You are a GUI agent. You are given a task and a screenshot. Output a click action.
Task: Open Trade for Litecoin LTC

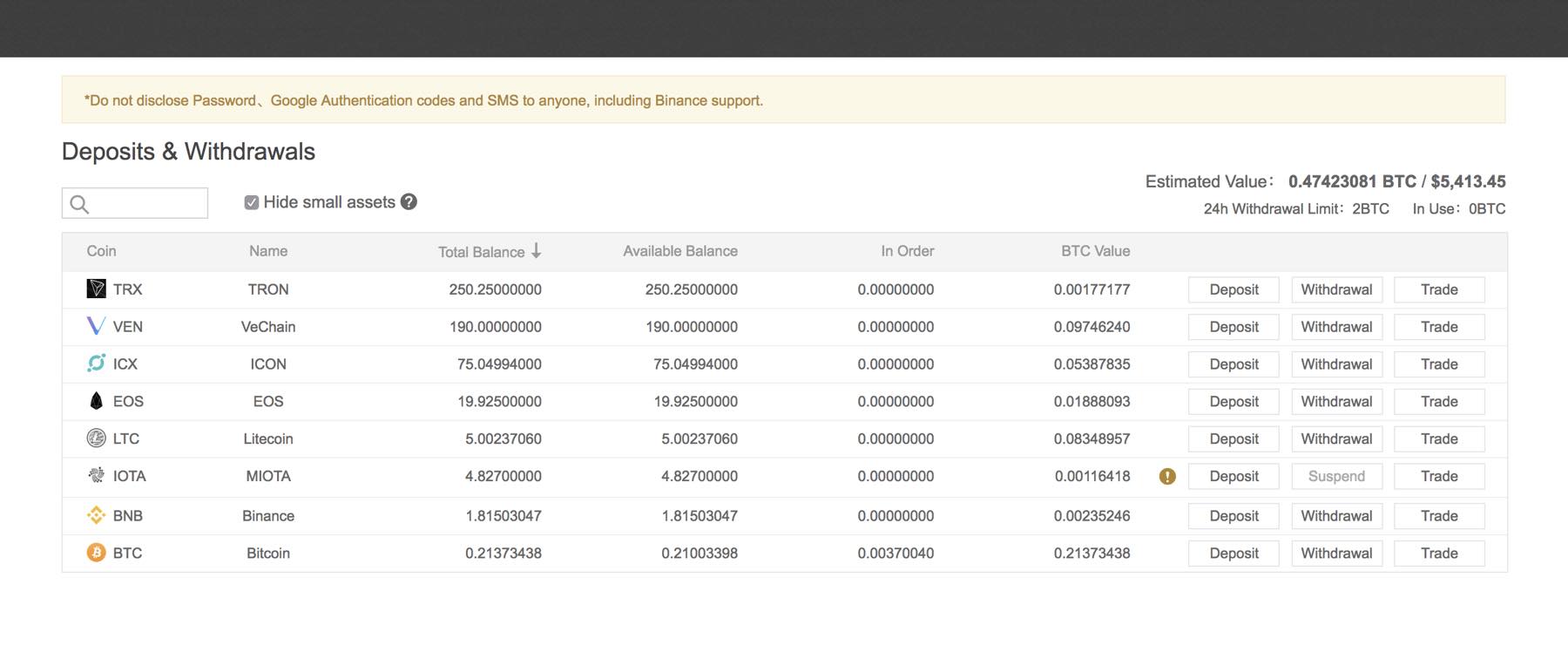pos(1439,439)
